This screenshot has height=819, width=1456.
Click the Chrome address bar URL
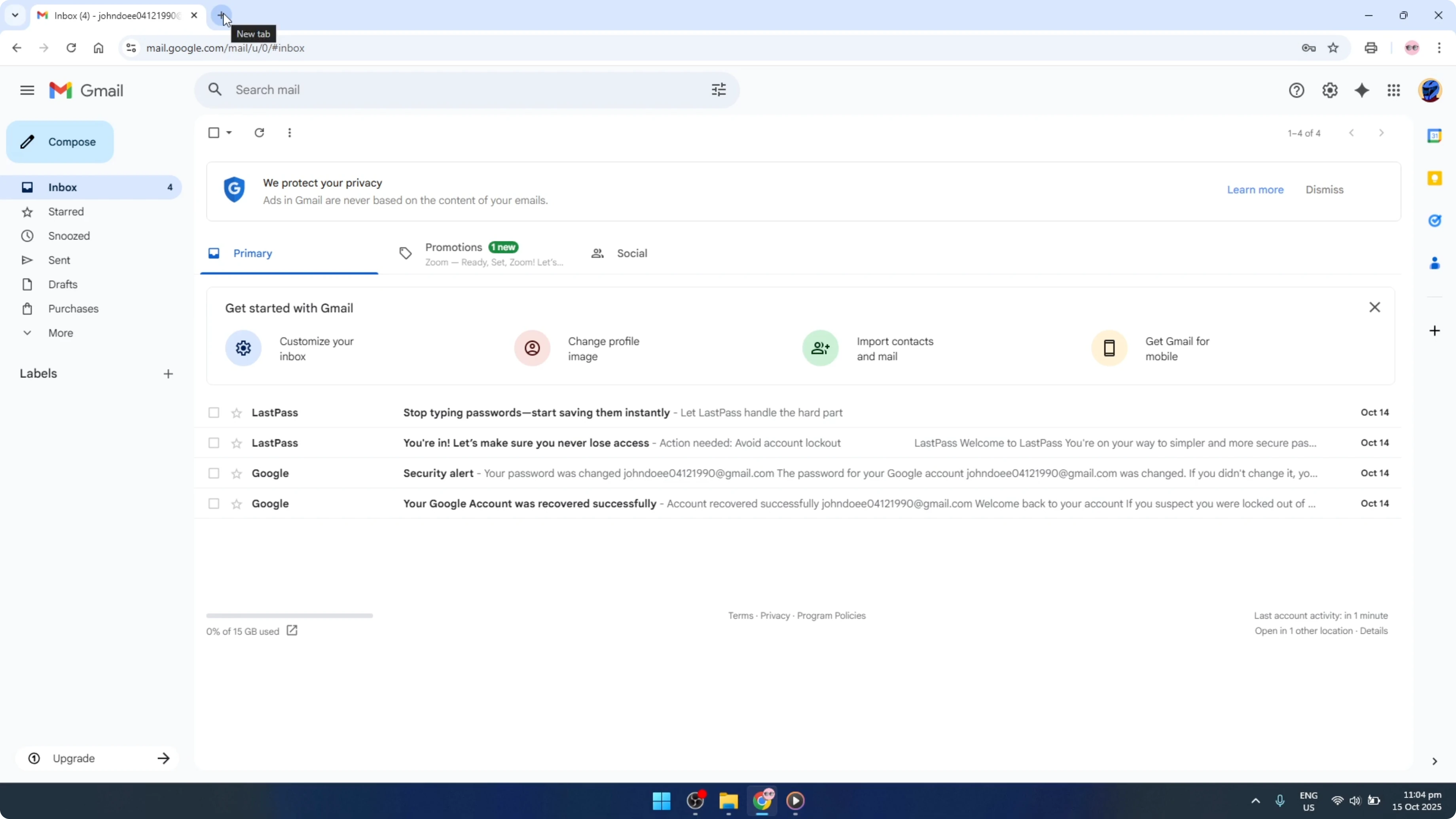pyautogui.click(x=225, y=48)
